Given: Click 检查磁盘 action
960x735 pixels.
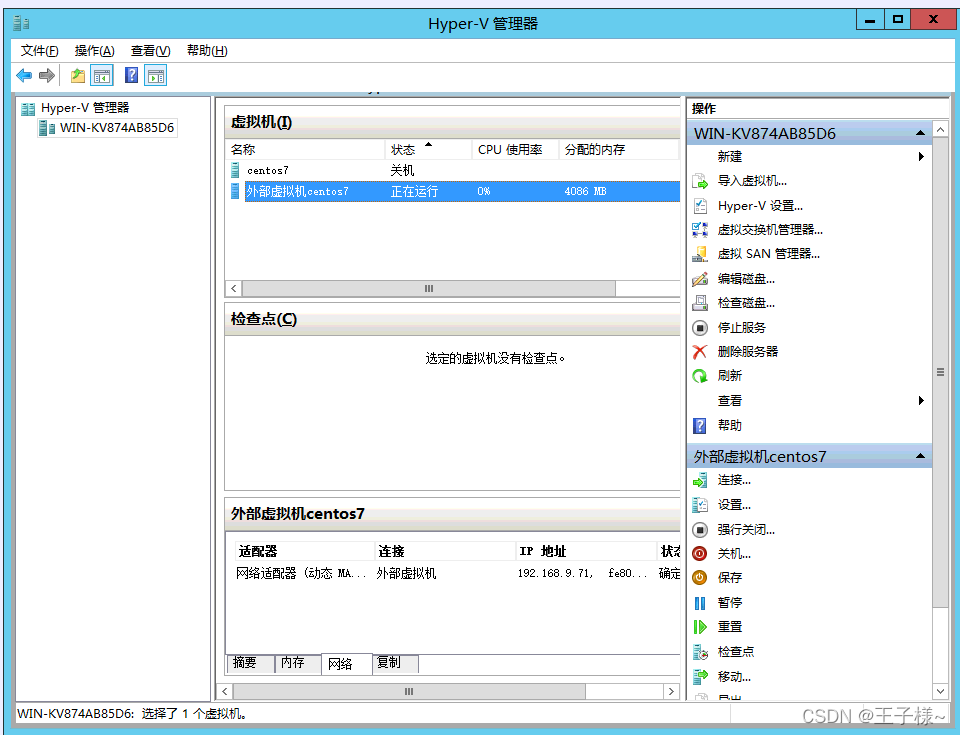Looking at the screenshot, I should [x=746, y=303].
